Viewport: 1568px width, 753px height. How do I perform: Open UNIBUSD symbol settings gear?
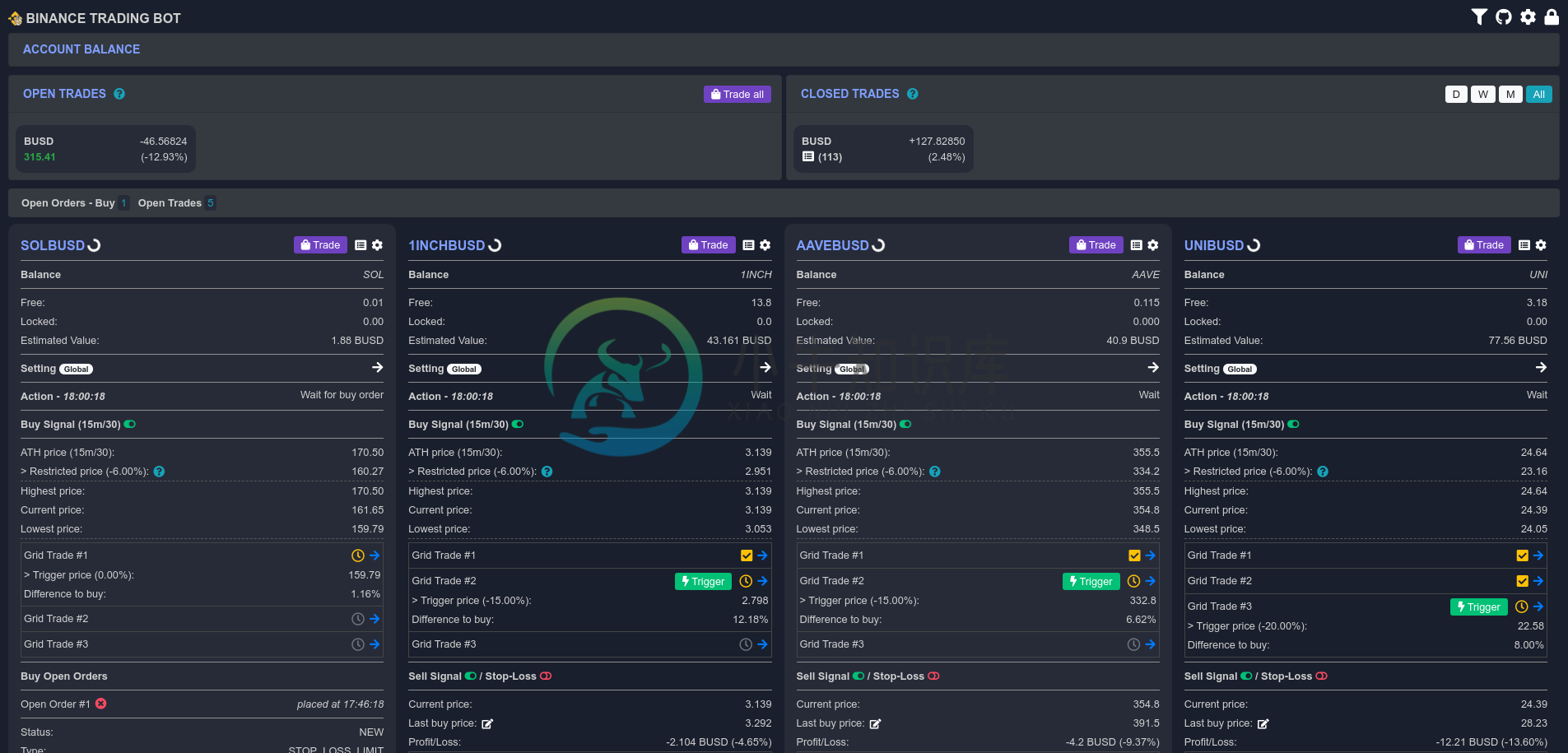point(1541,245)
